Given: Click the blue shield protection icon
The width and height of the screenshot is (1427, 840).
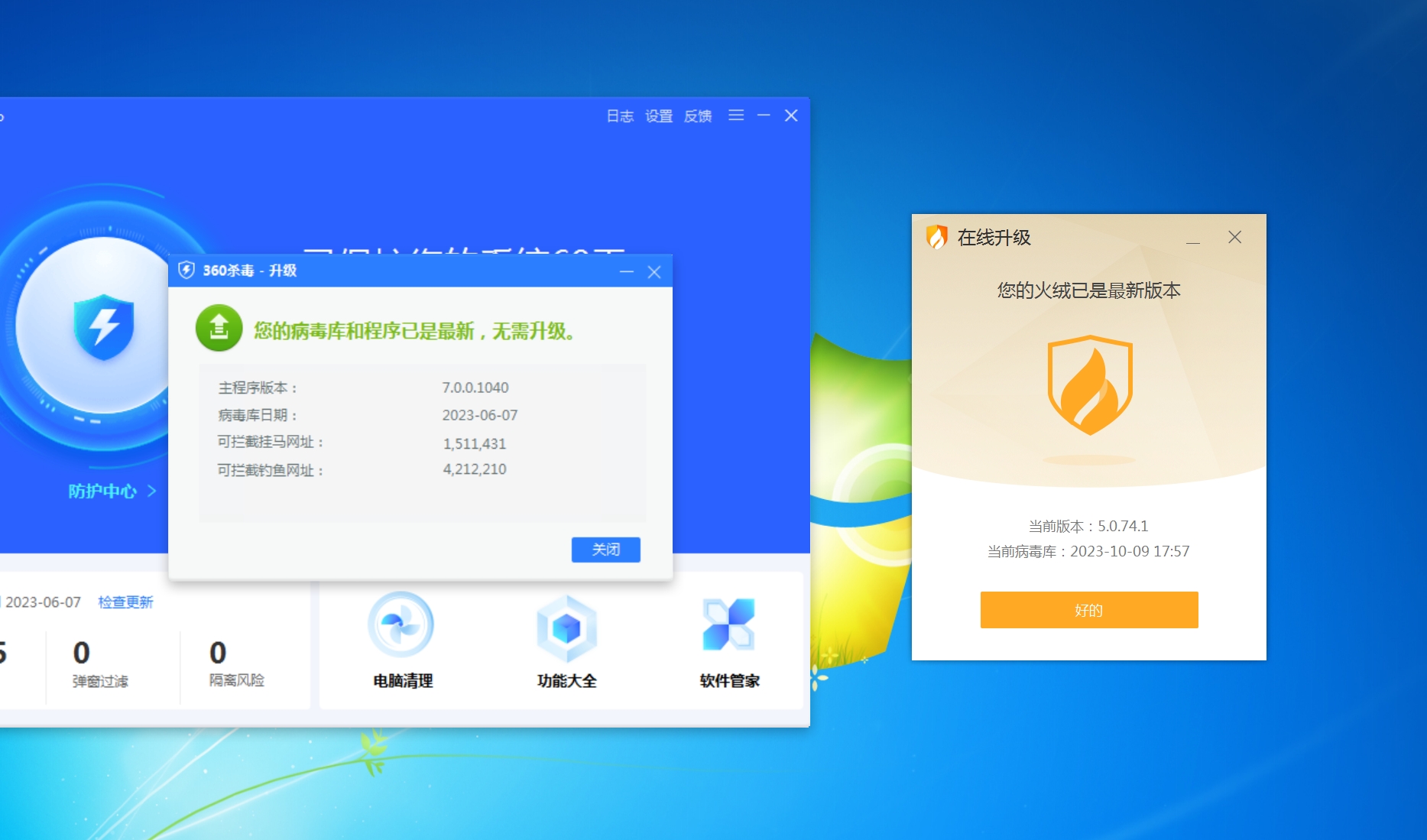Looking at the screenshot, I should coord(104,326).
